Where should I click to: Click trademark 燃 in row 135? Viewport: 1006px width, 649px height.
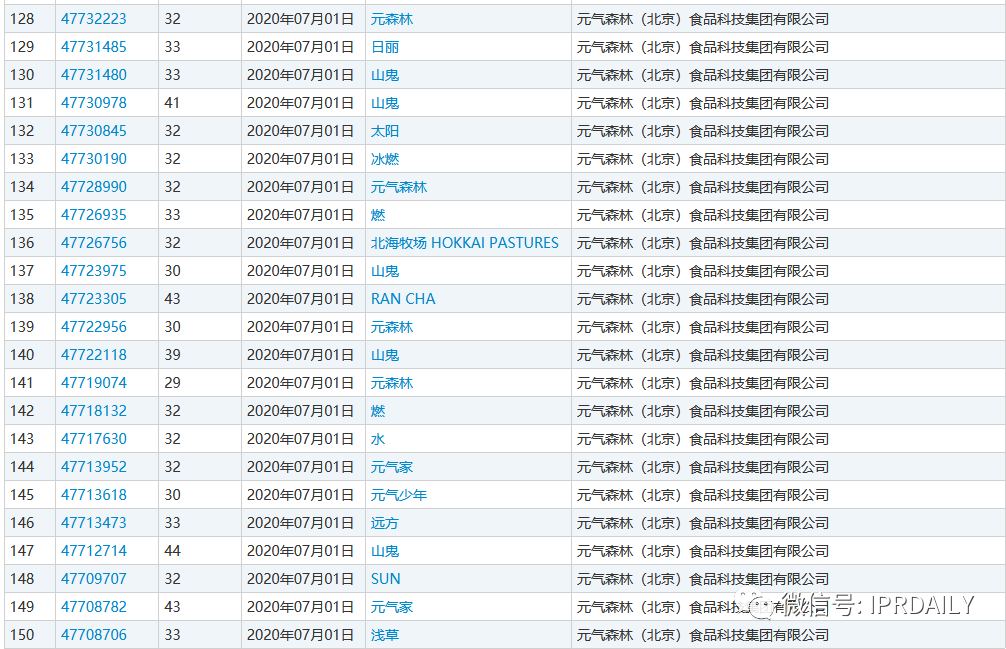pos(378,215)
